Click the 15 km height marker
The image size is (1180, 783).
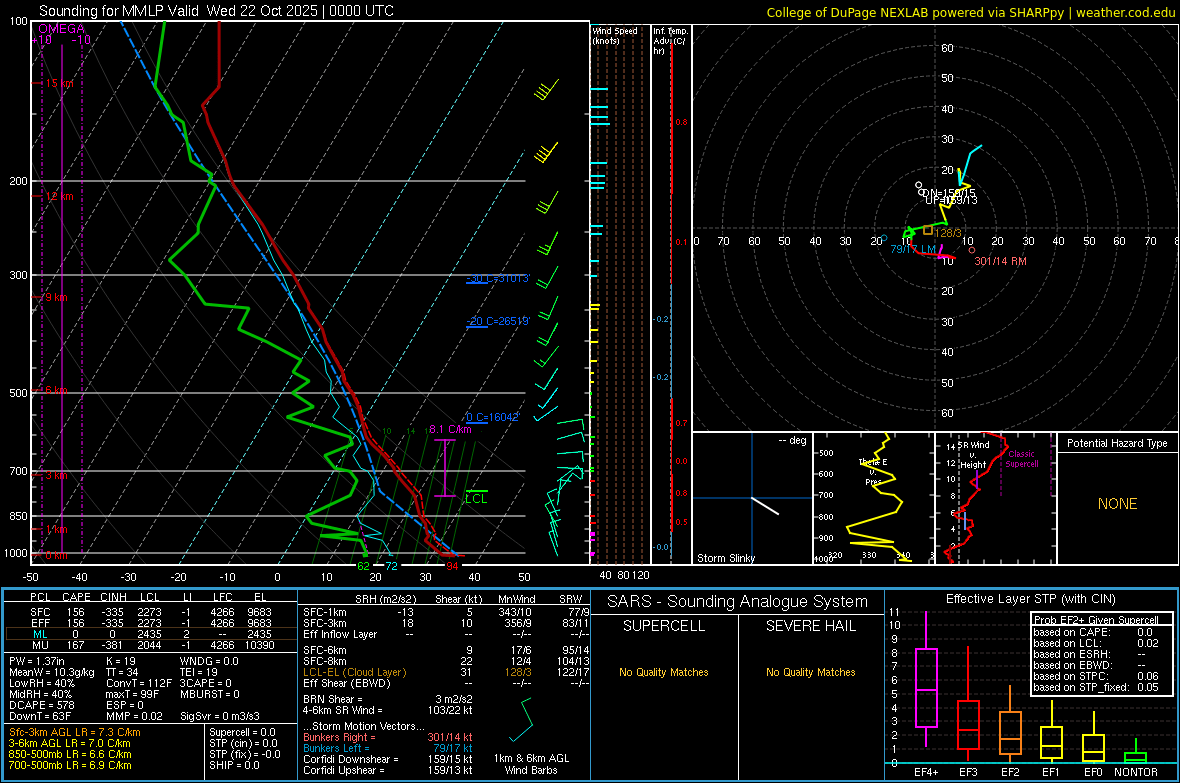tap(59, 83)
